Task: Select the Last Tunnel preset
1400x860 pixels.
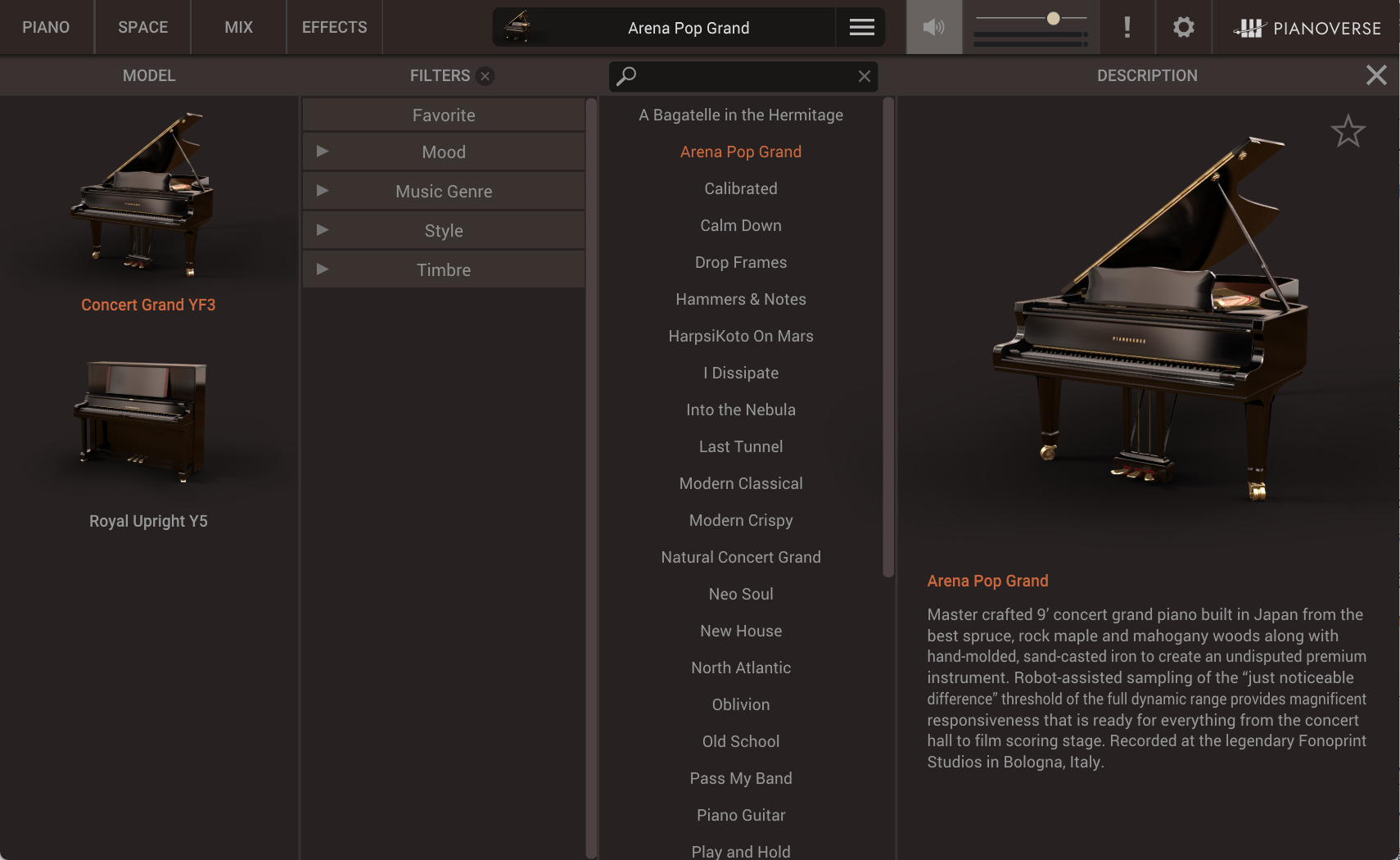Action: (741, 446)
